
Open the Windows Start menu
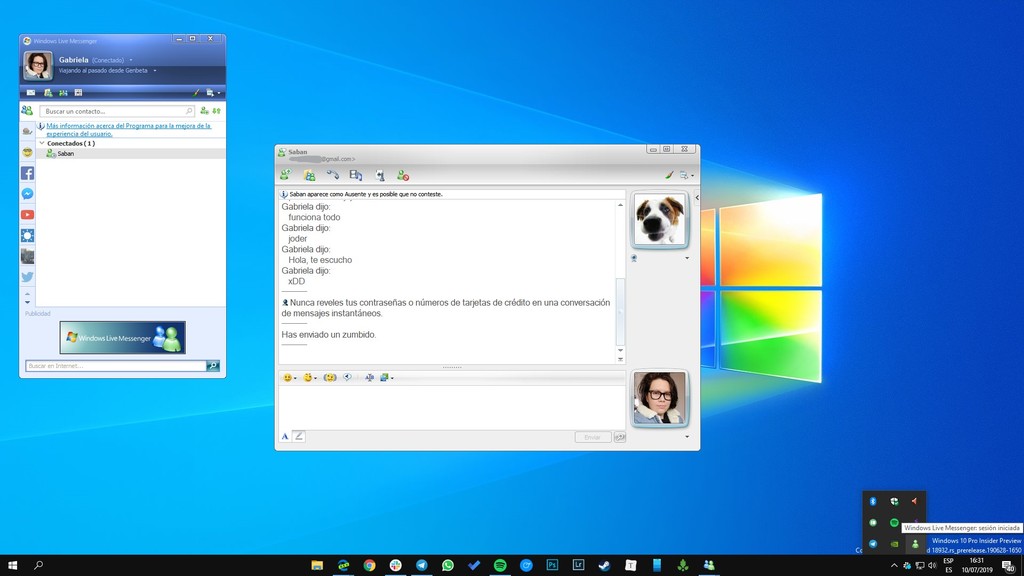pos(13,565)
